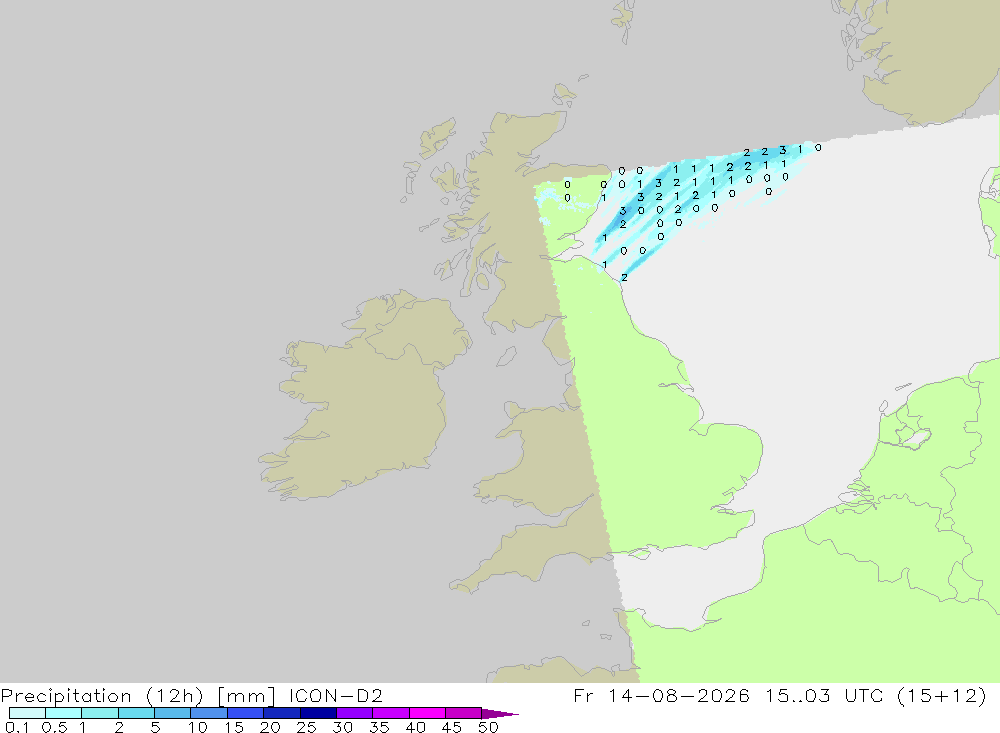This screenshot has width=1000, height=733.
Task: Choose the 25–30 mm navy legend swatch
Action: coord(318,713)
